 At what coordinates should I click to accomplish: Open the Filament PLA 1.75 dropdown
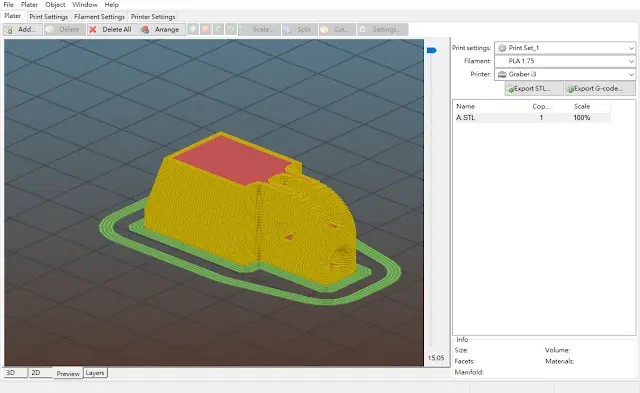coord(565,61)
